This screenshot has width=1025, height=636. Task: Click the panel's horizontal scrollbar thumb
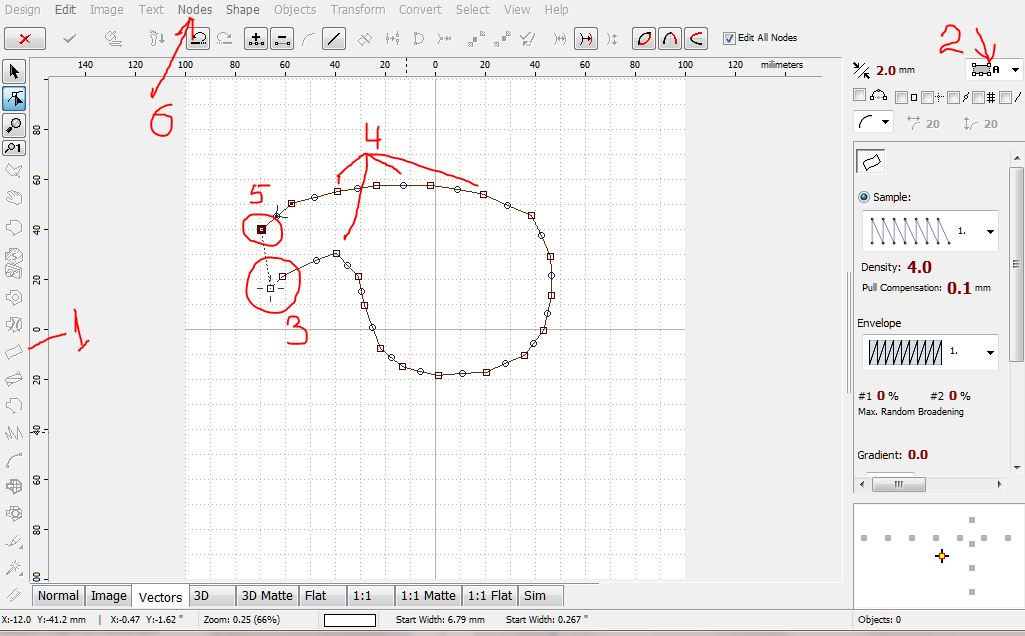[897, 484]
